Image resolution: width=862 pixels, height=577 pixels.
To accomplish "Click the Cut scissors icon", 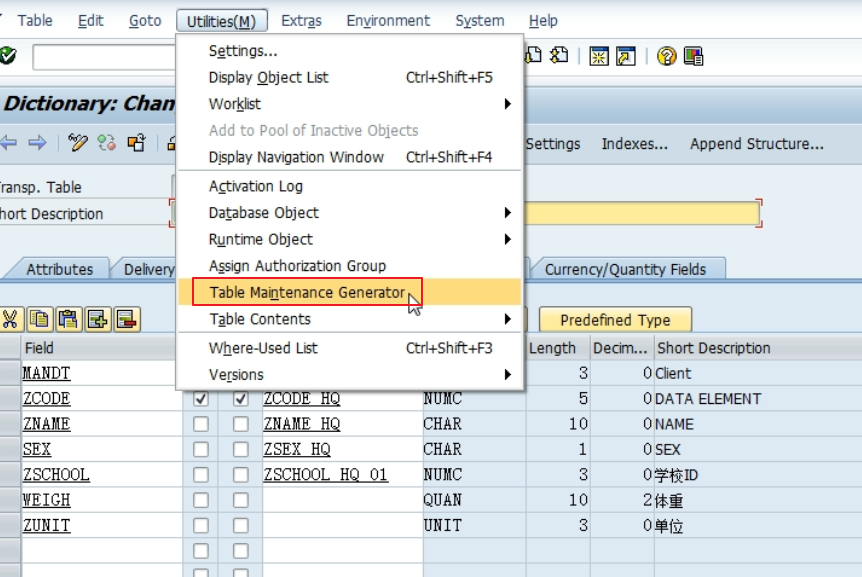I will coord(10,319).
